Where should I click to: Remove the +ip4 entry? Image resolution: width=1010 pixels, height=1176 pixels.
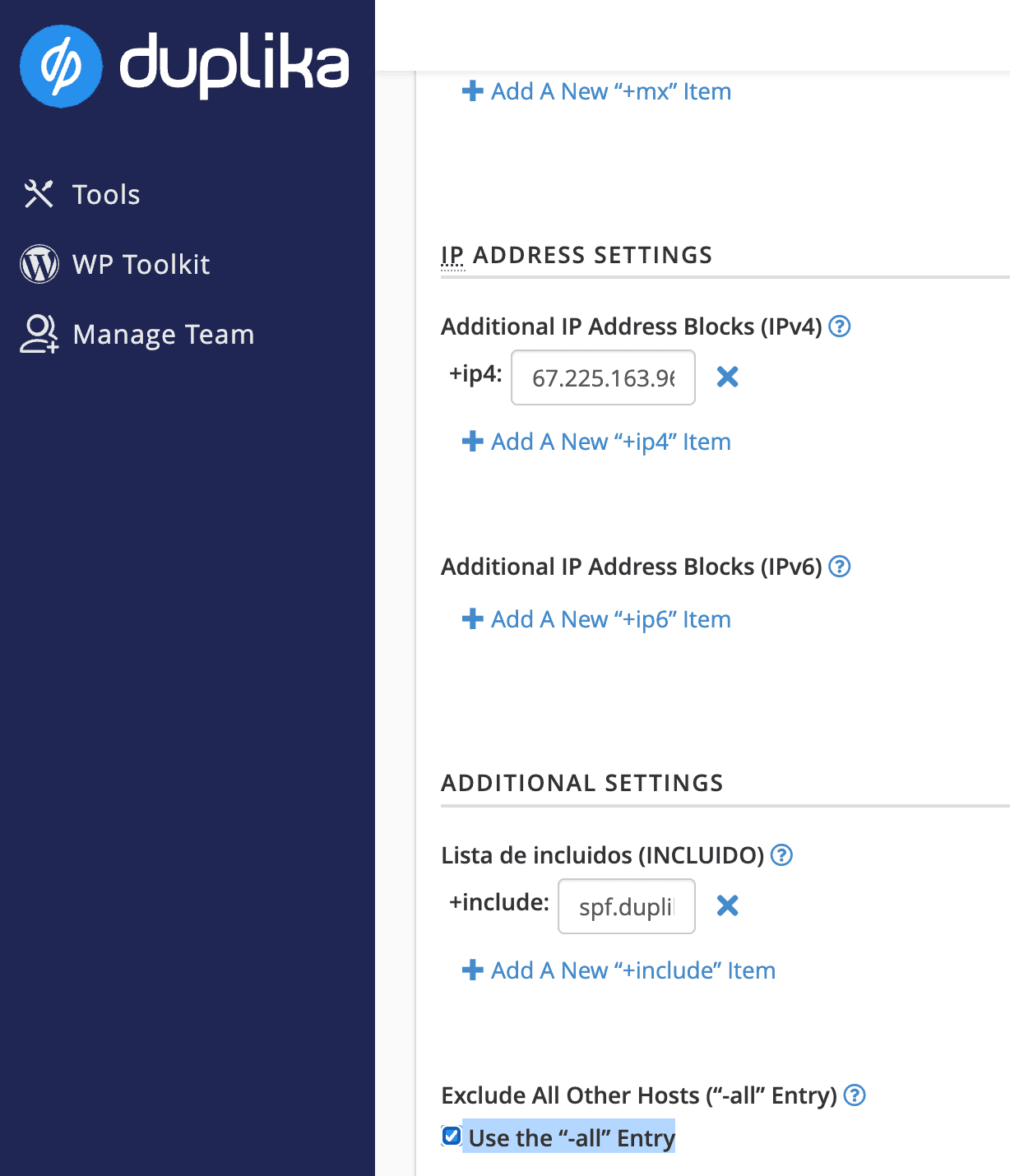coord(727,377)
